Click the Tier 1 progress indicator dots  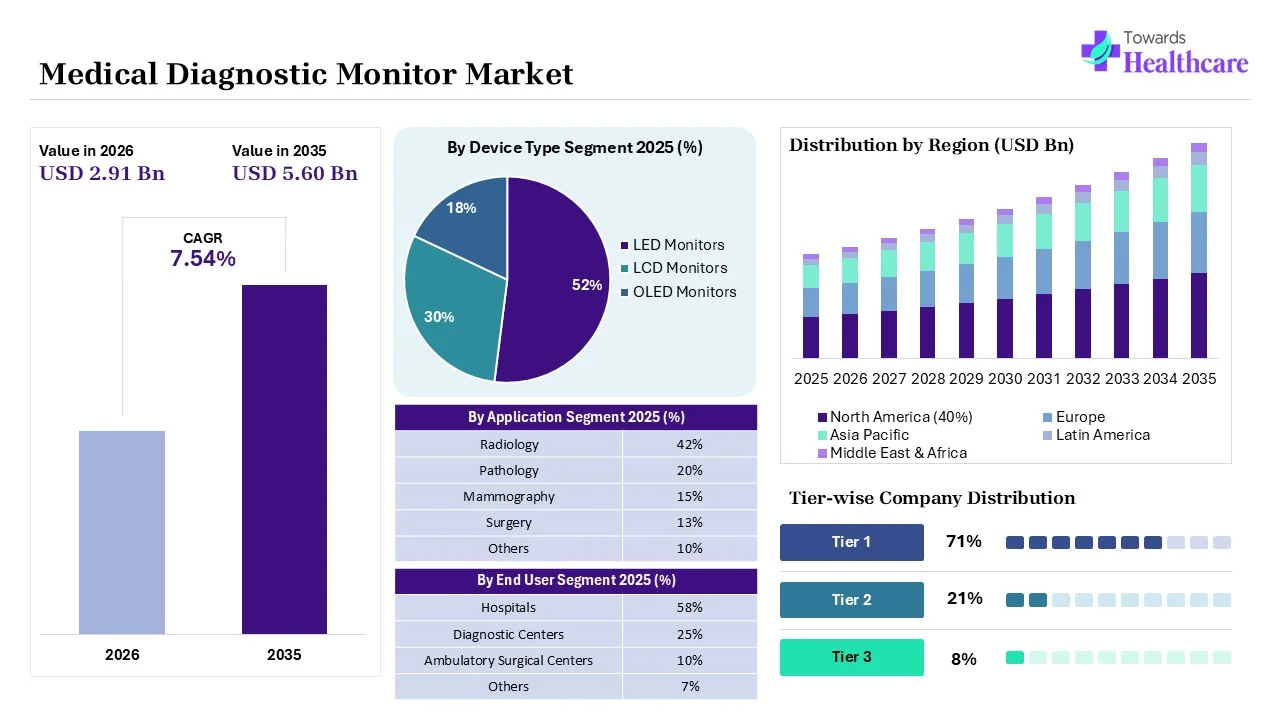1118,543
